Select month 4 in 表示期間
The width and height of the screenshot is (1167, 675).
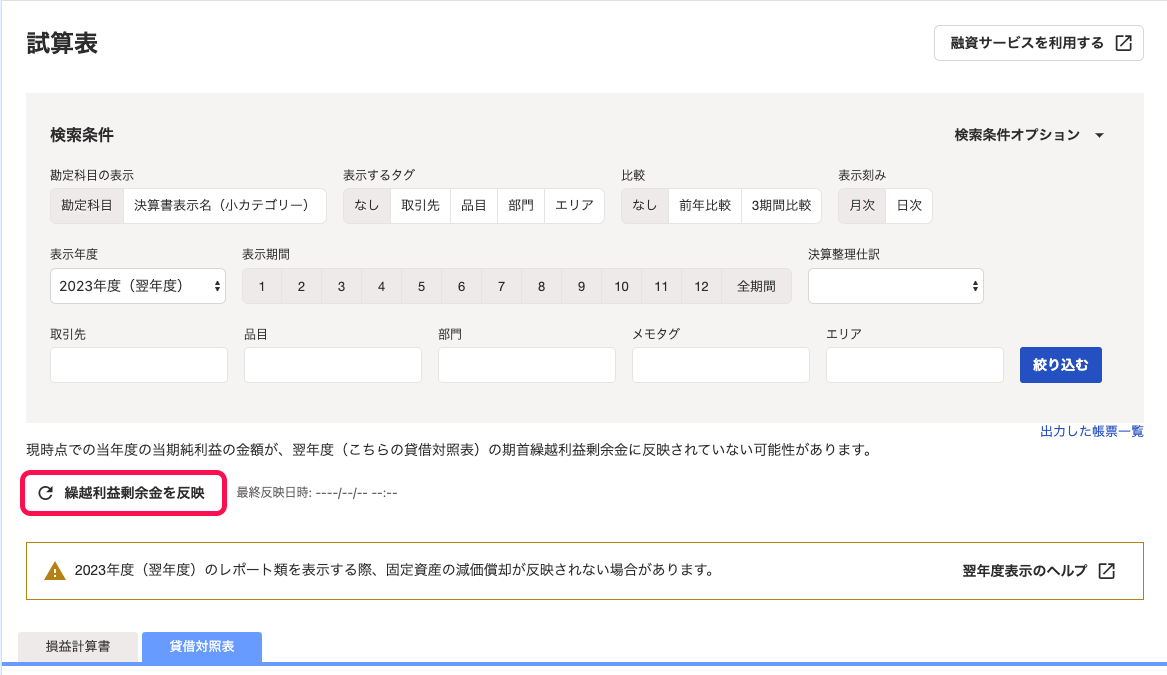[381, 287]
